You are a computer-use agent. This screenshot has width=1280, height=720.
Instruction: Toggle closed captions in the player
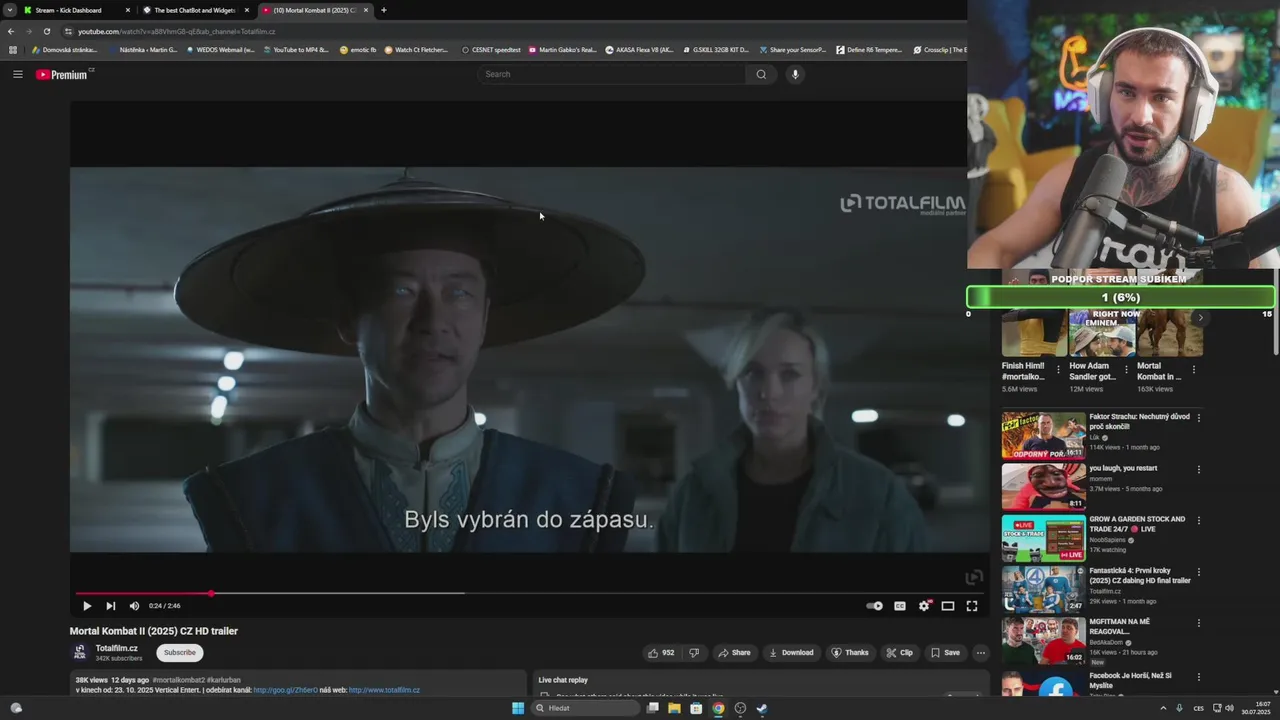900,606
